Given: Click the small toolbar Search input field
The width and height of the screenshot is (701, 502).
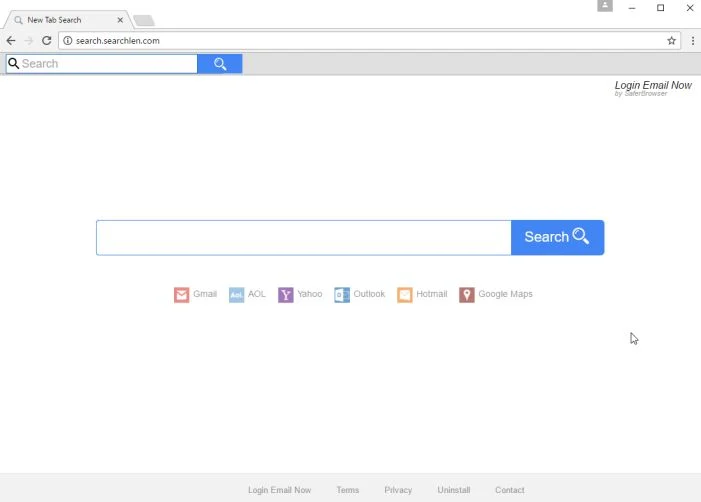Looking at the screenshot, I should pyautogui.click(x=102, y=64).
